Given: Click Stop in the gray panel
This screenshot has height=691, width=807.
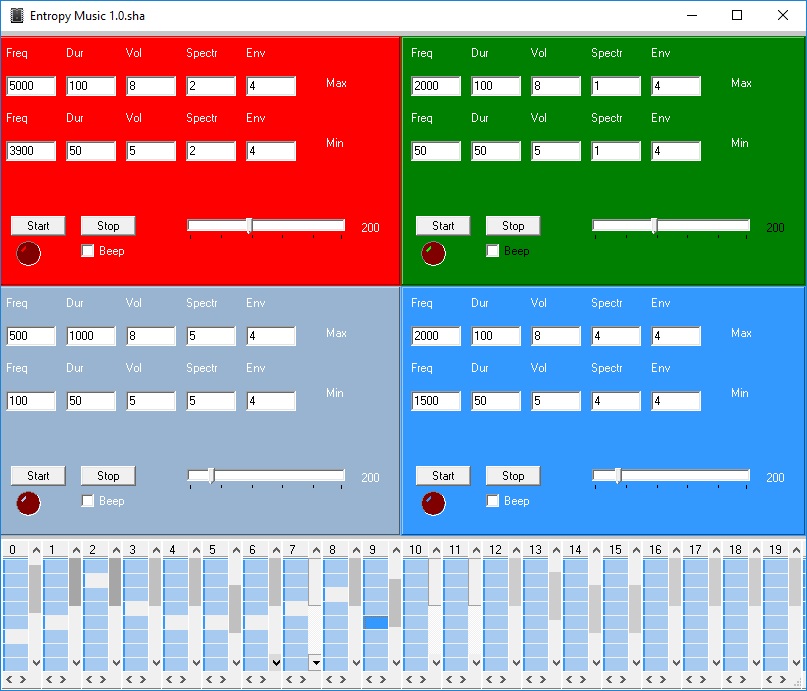Looking at the screenshot, I should tap(108, 476).
